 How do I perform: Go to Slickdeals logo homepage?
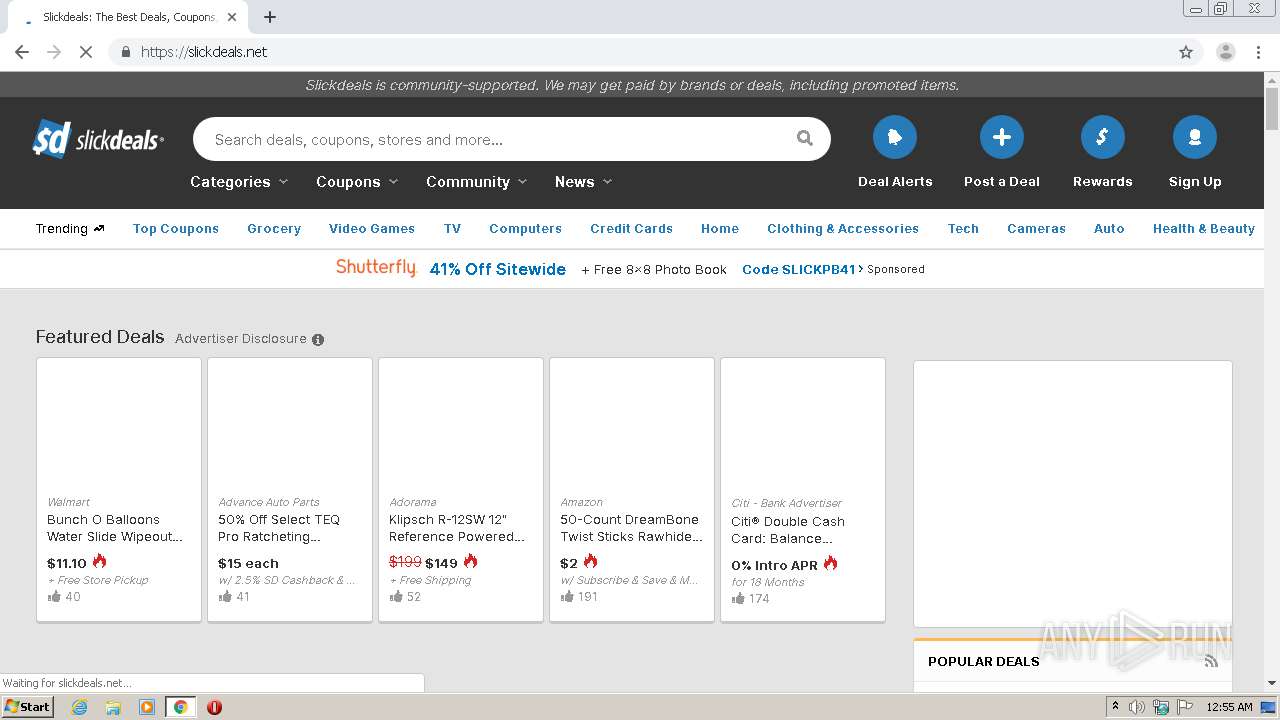point(98,140)
